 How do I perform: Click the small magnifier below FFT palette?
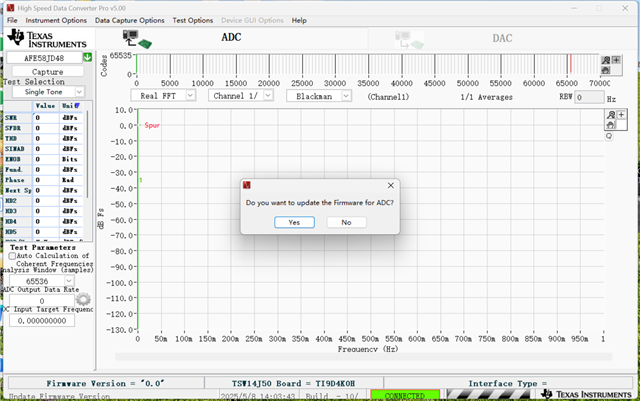tap(609, 136)
